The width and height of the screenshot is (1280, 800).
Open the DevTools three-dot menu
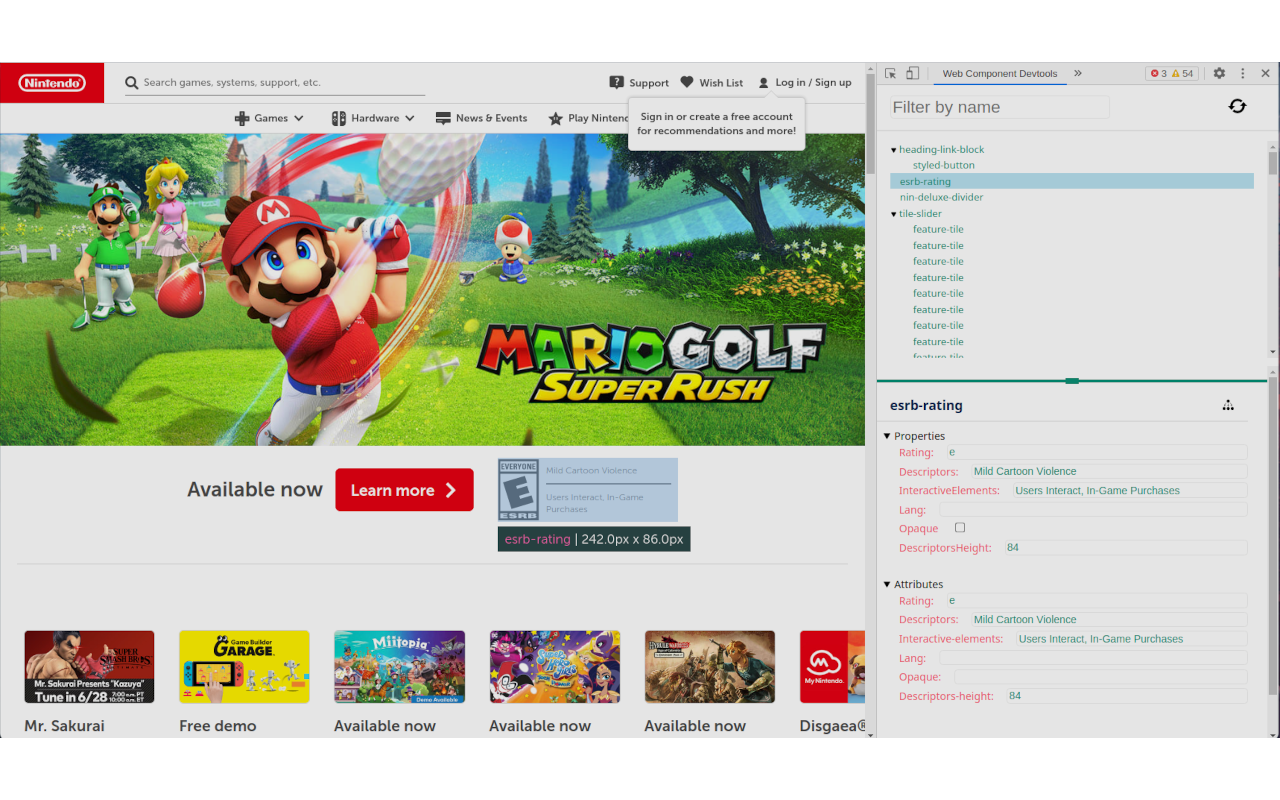[x=1242, y=73]
